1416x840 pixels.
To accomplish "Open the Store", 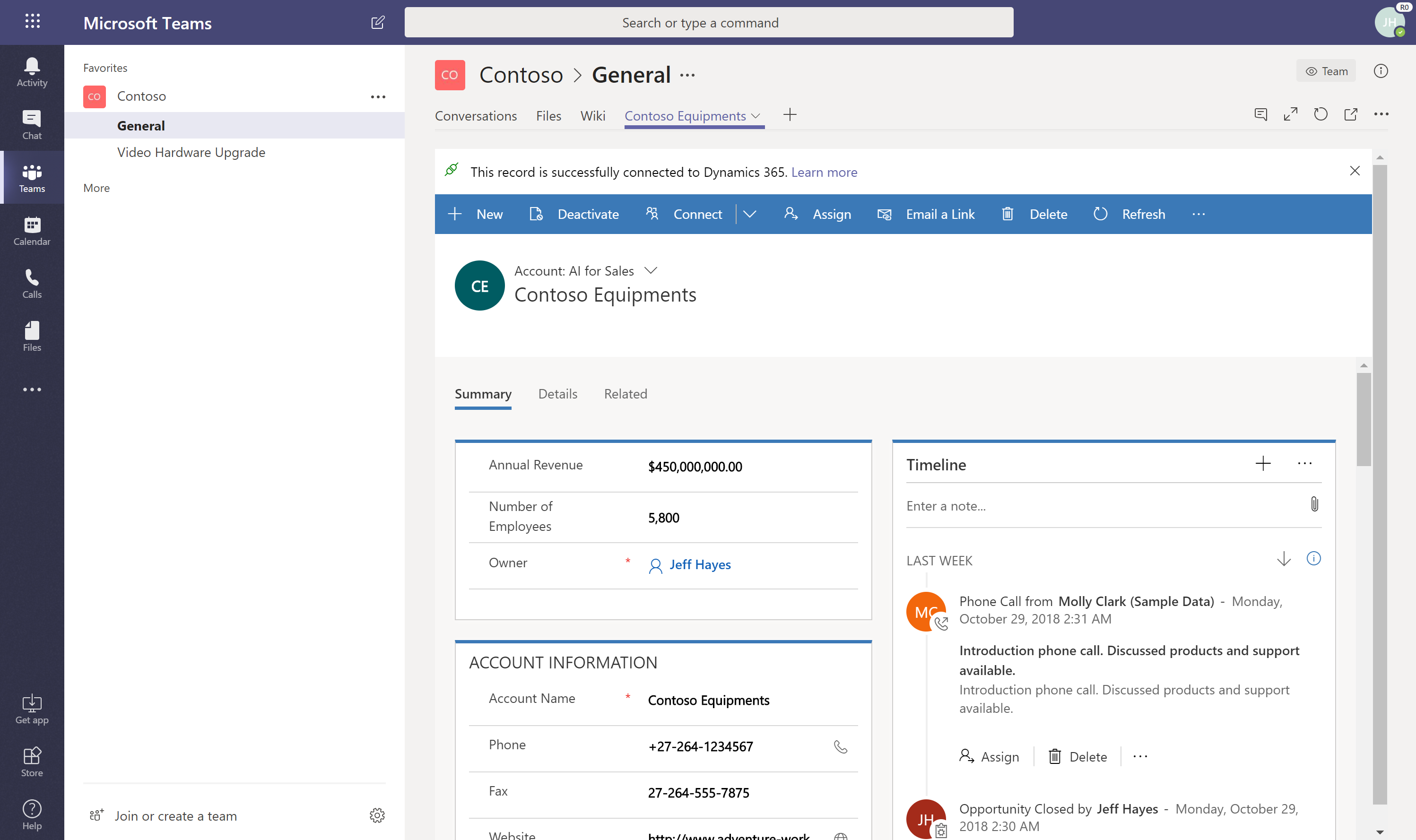I will click(32, 762).
